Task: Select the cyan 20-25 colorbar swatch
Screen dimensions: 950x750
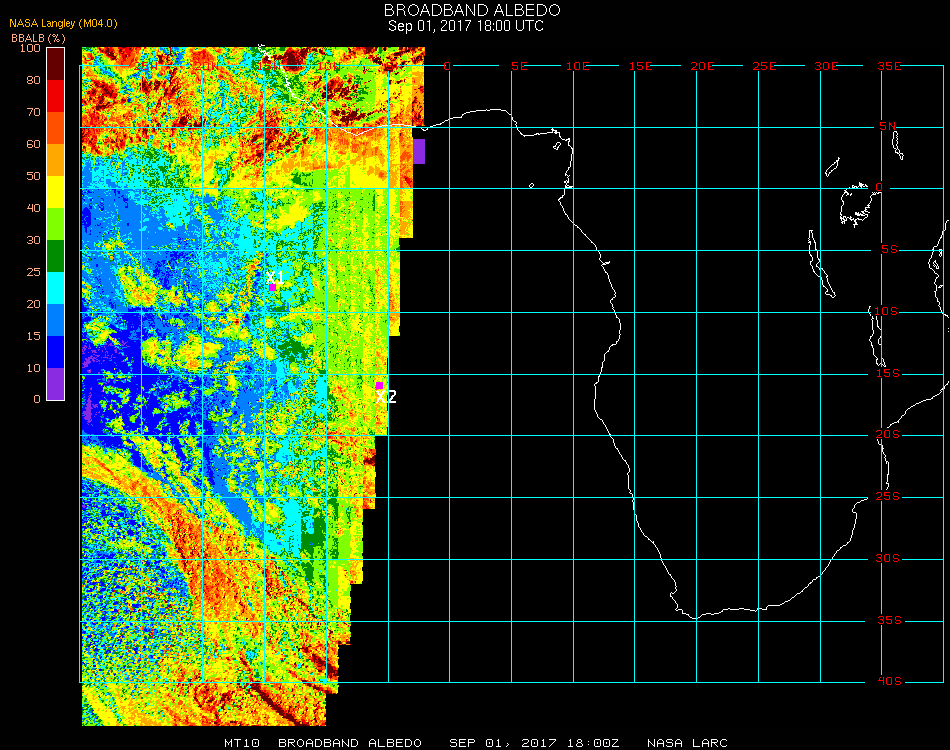Action: (x=56, y=288)
